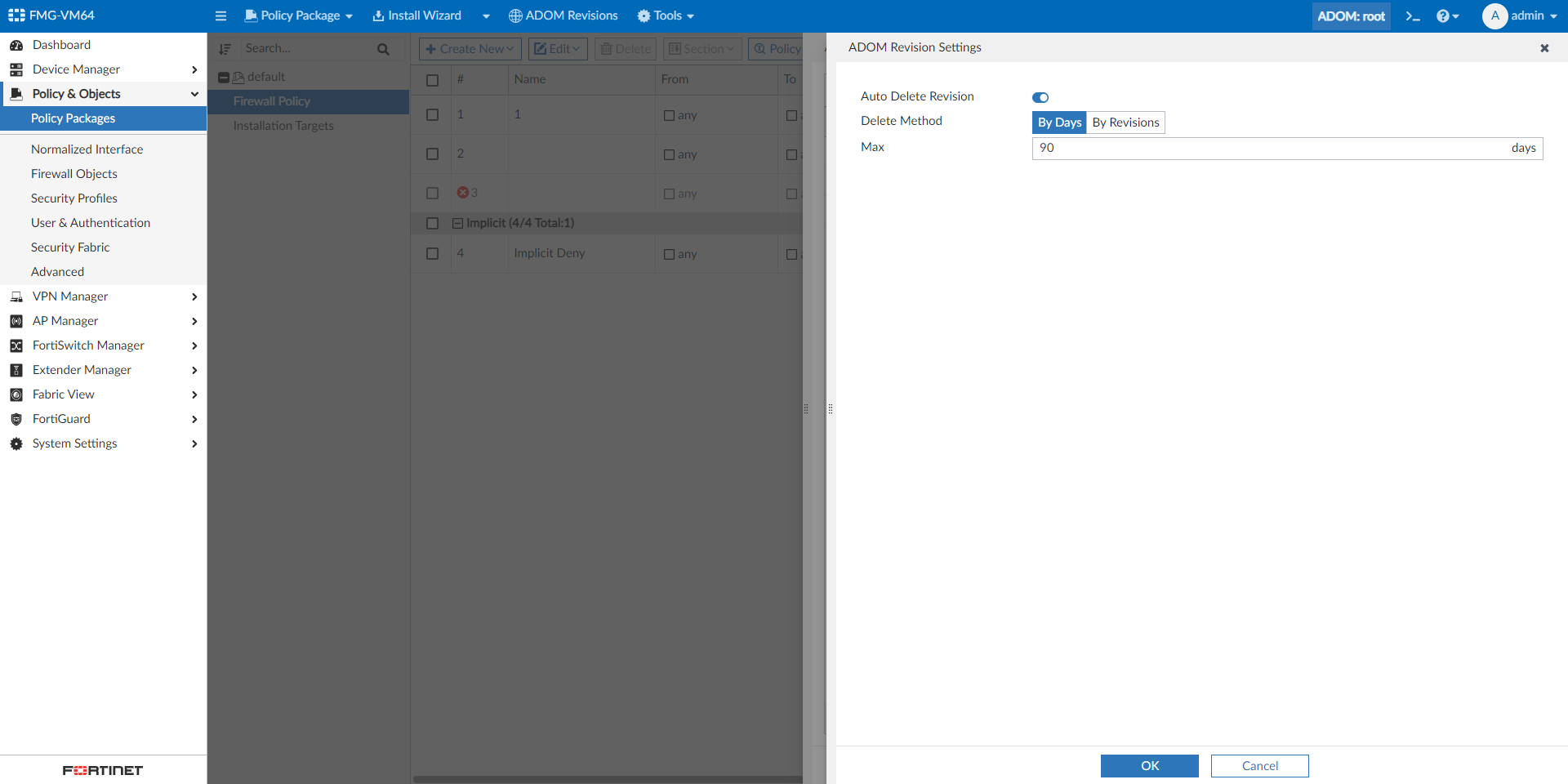Select the By Revisions delete method
This screenshot has height=784, width=1568.
pyautogui.click(x=1125, y=122)
